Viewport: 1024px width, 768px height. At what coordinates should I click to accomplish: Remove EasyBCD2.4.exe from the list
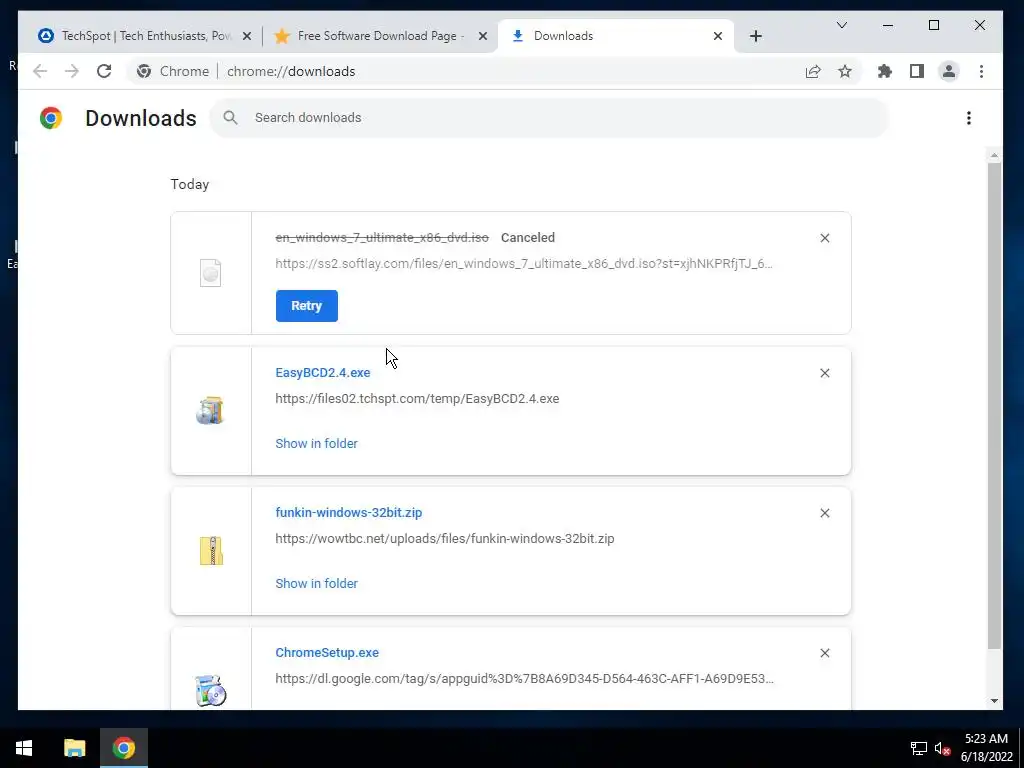pos(825,373)
